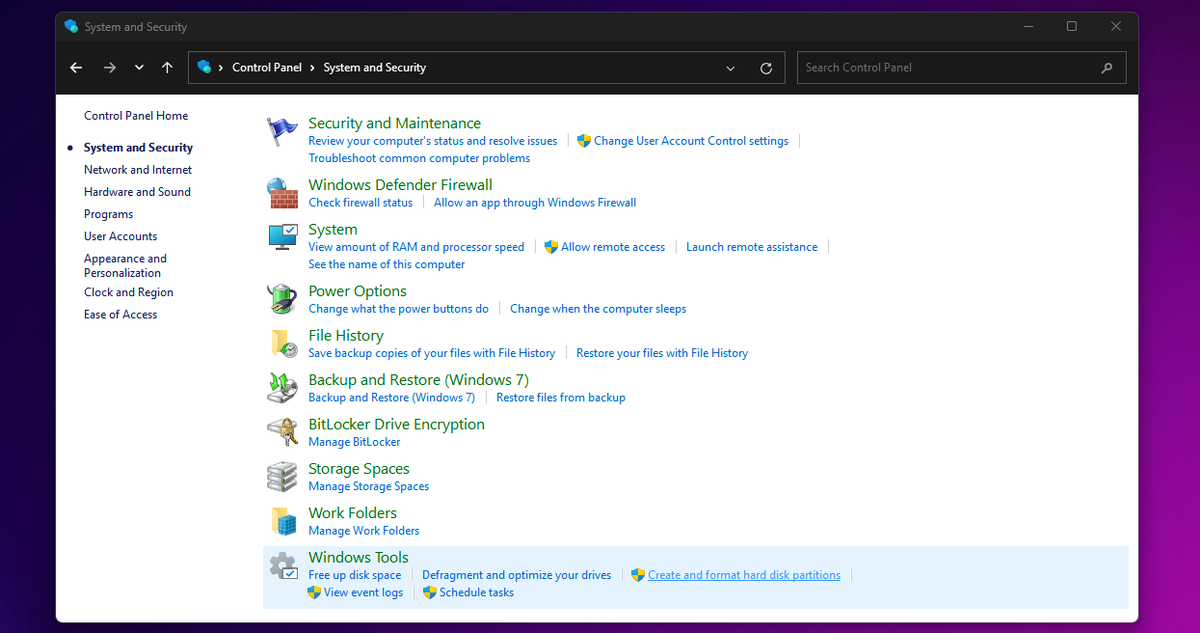
Task: Click the search magnifier icon
Action: 1106,68
